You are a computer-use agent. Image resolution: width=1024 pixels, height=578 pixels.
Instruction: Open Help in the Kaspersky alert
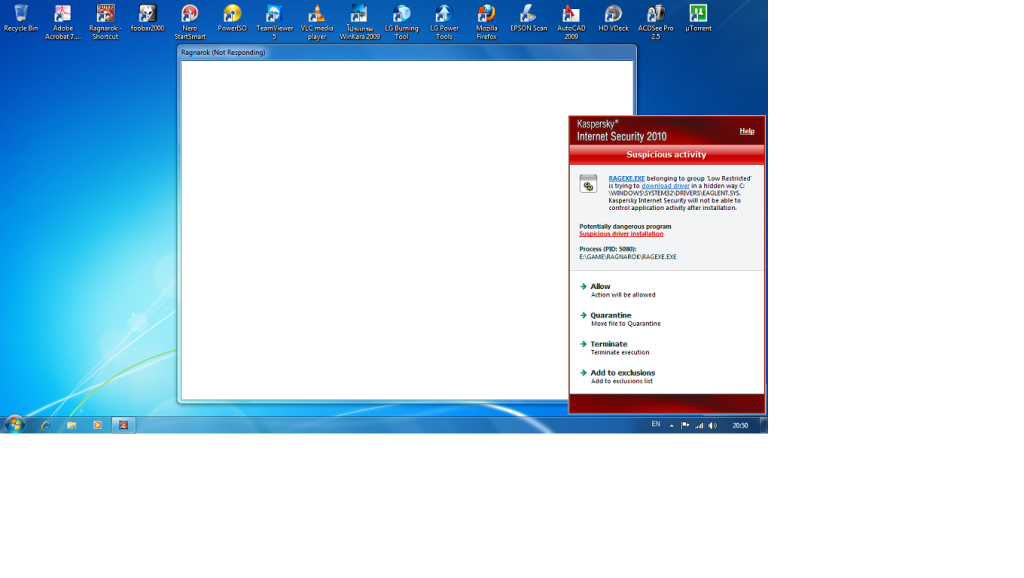[x=746, y=131]
